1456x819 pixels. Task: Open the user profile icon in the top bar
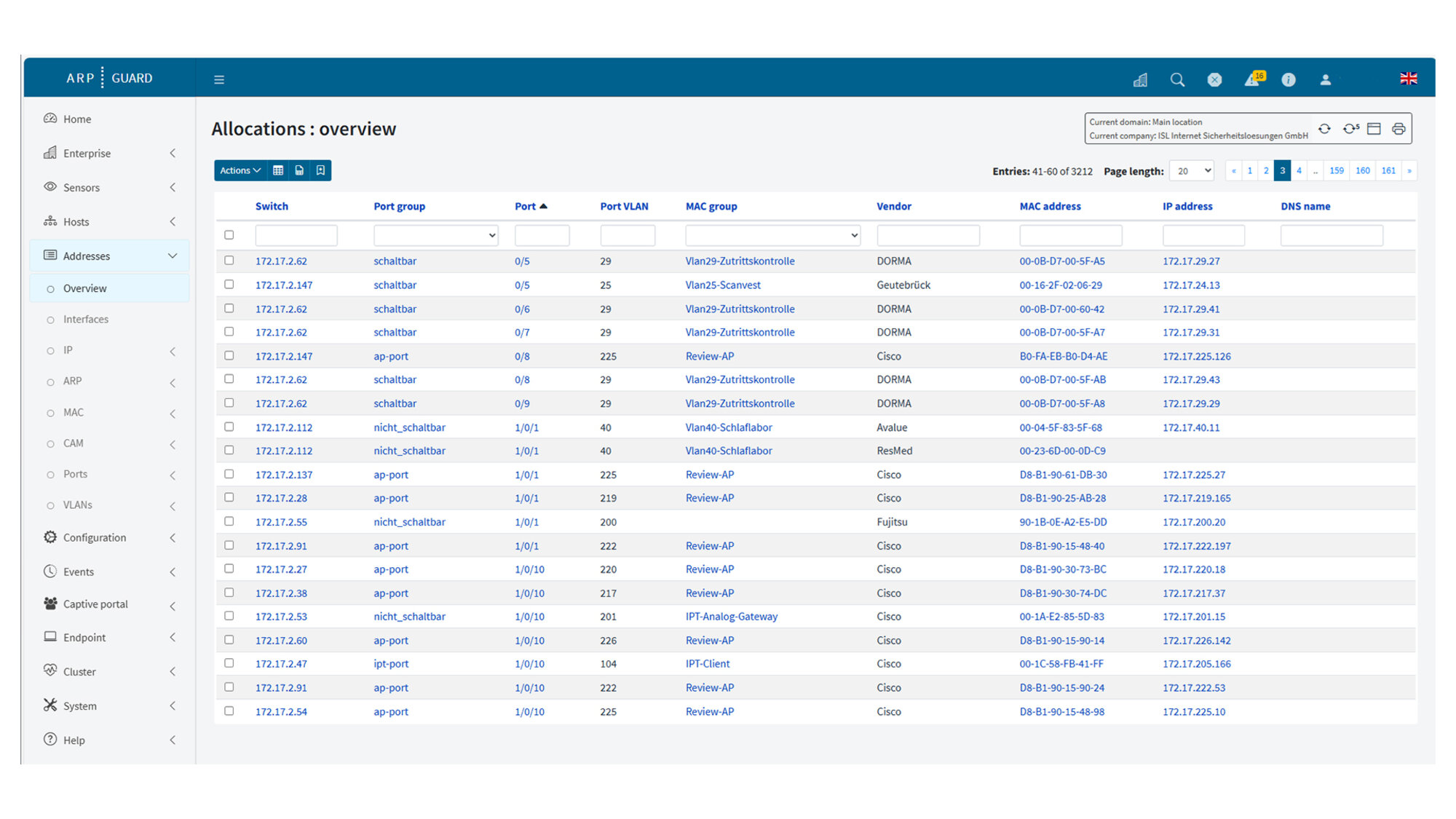coord(1325,79)
